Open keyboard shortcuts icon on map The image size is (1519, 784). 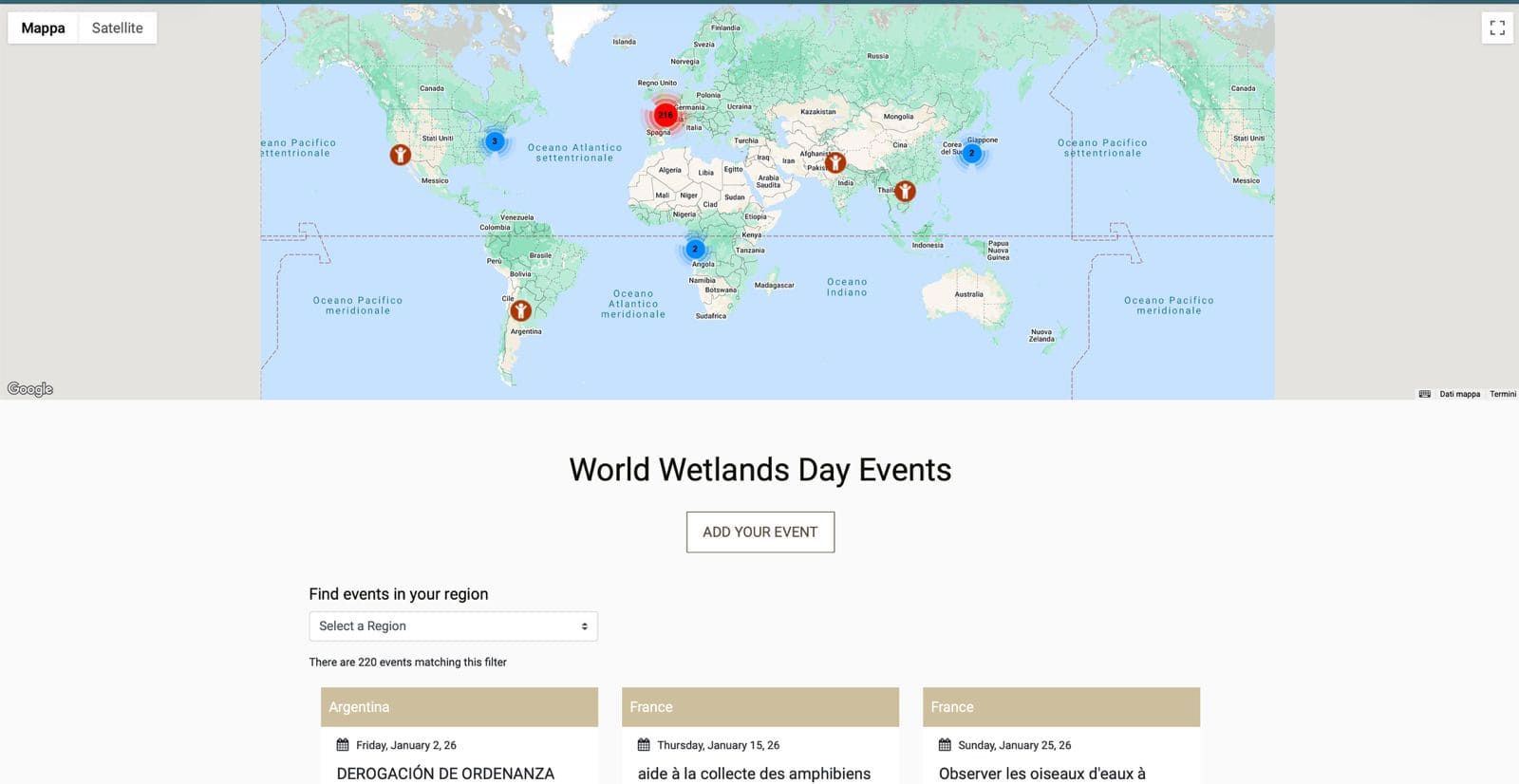(1424, 394)
